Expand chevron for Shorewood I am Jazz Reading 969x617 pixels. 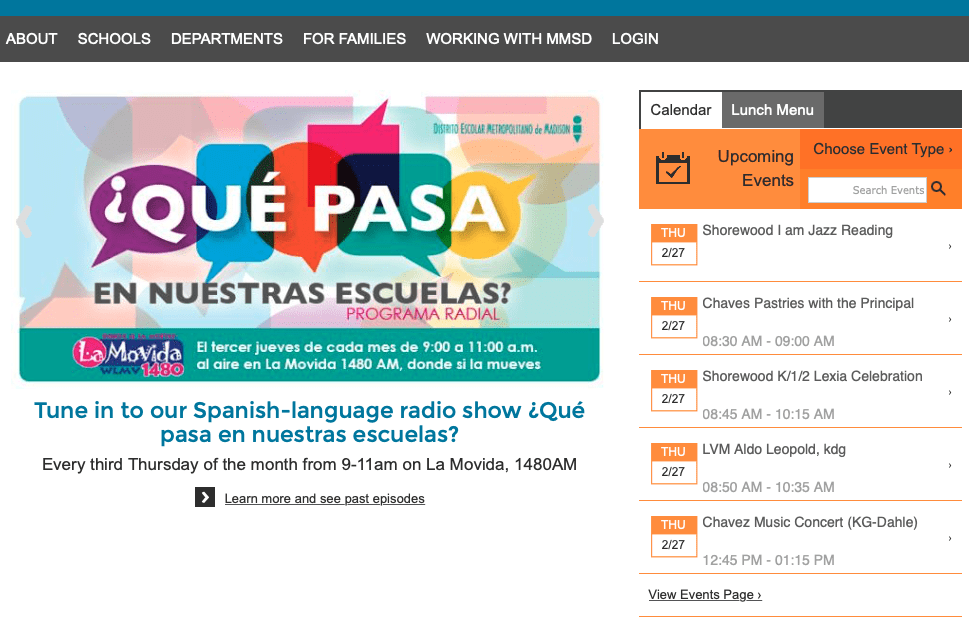pos(950,246)
